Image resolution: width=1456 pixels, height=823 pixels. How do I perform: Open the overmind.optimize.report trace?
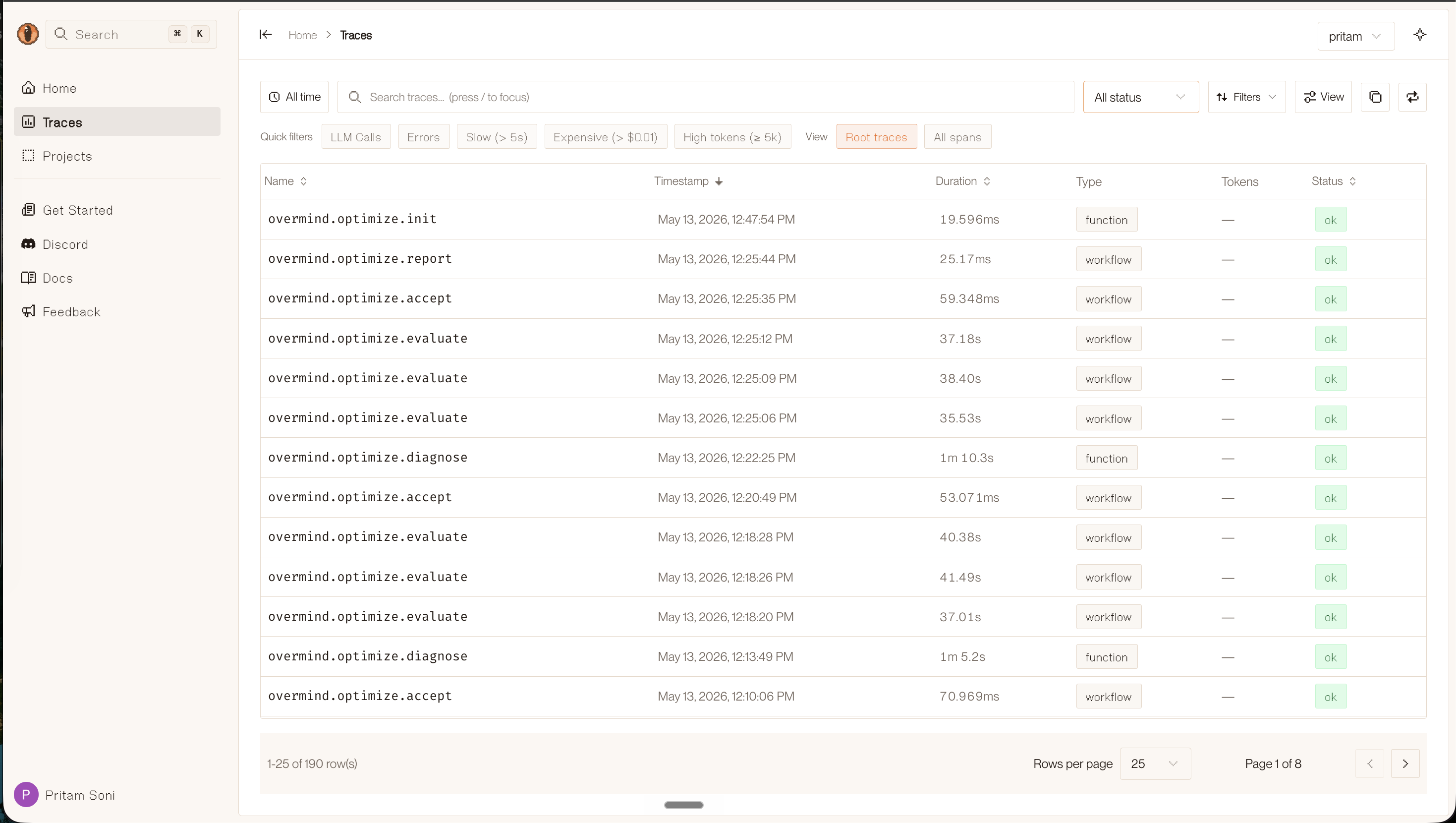[x=359, y=258]
